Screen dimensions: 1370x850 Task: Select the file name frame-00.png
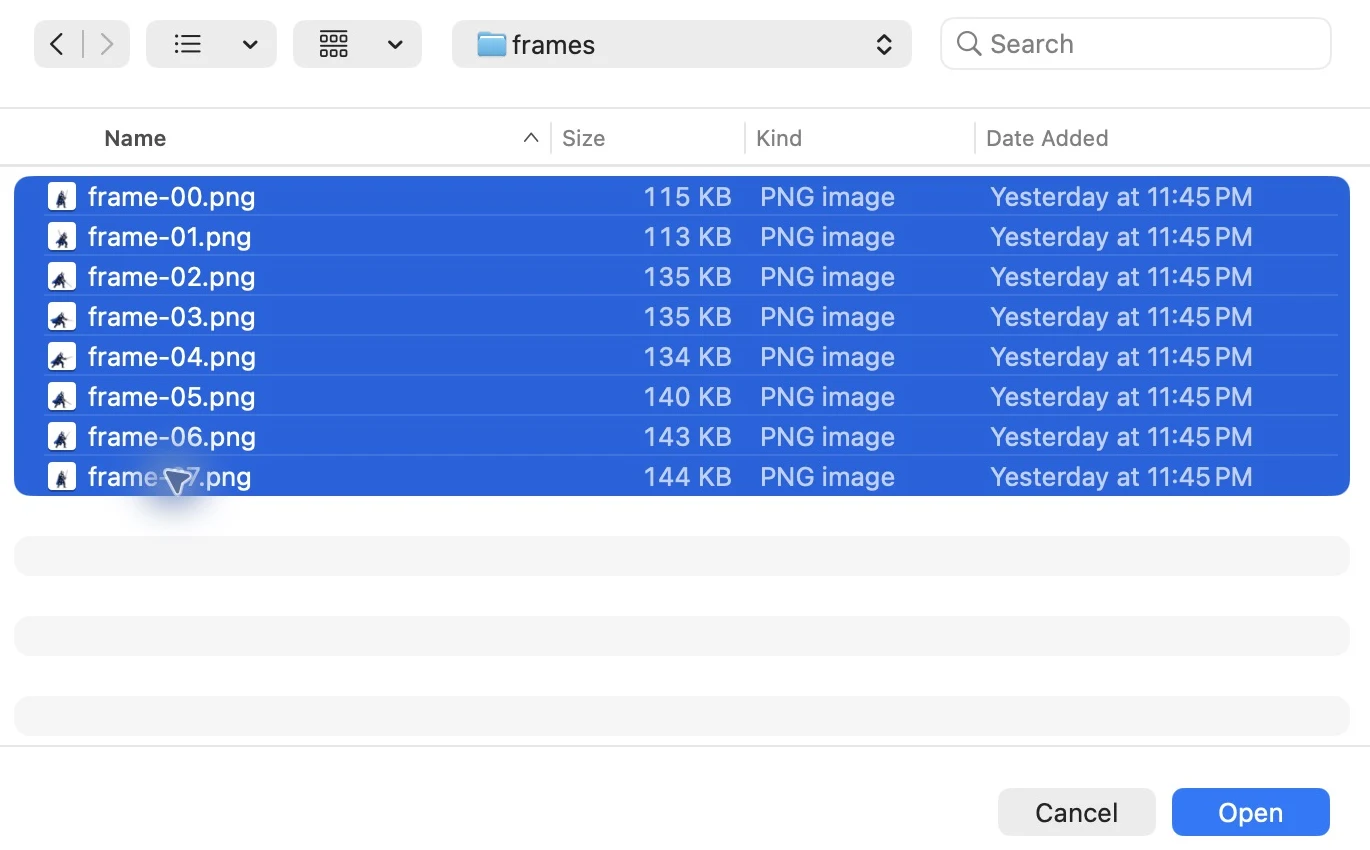coord(171,197)
